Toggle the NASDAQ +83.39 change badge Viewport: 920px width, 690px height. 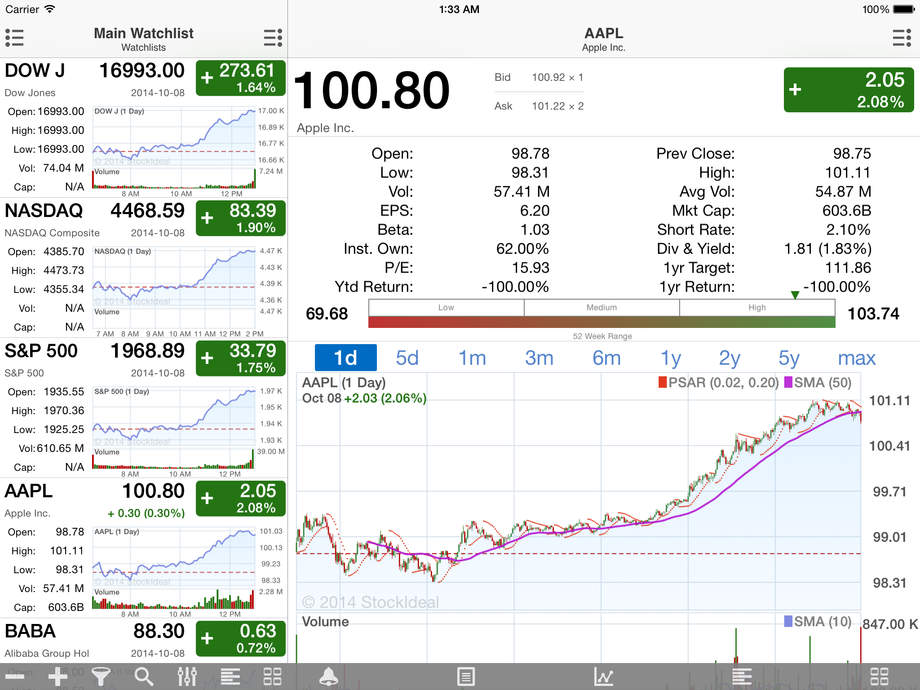click(241, 218)
